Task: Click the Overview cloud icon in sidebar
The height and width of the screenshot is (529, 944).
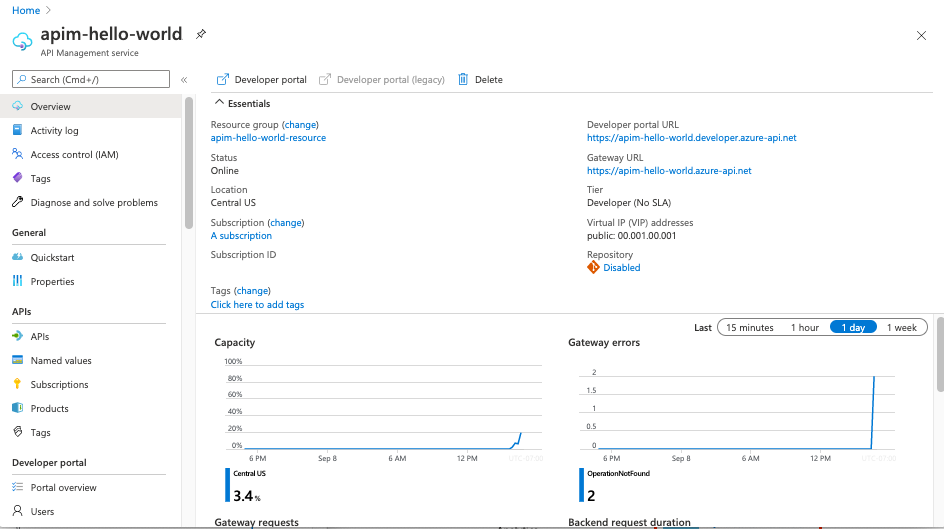Action: (x=17, y=106)
